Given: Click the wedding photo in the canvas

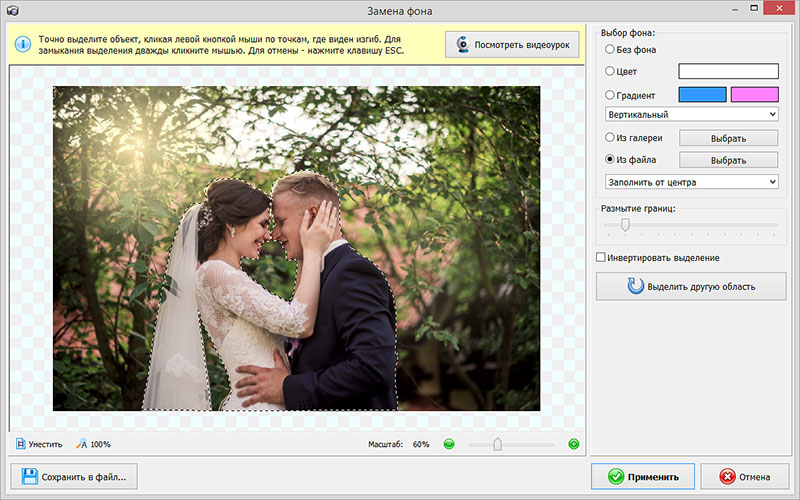Looking at the screenshot, I should 296,248.
